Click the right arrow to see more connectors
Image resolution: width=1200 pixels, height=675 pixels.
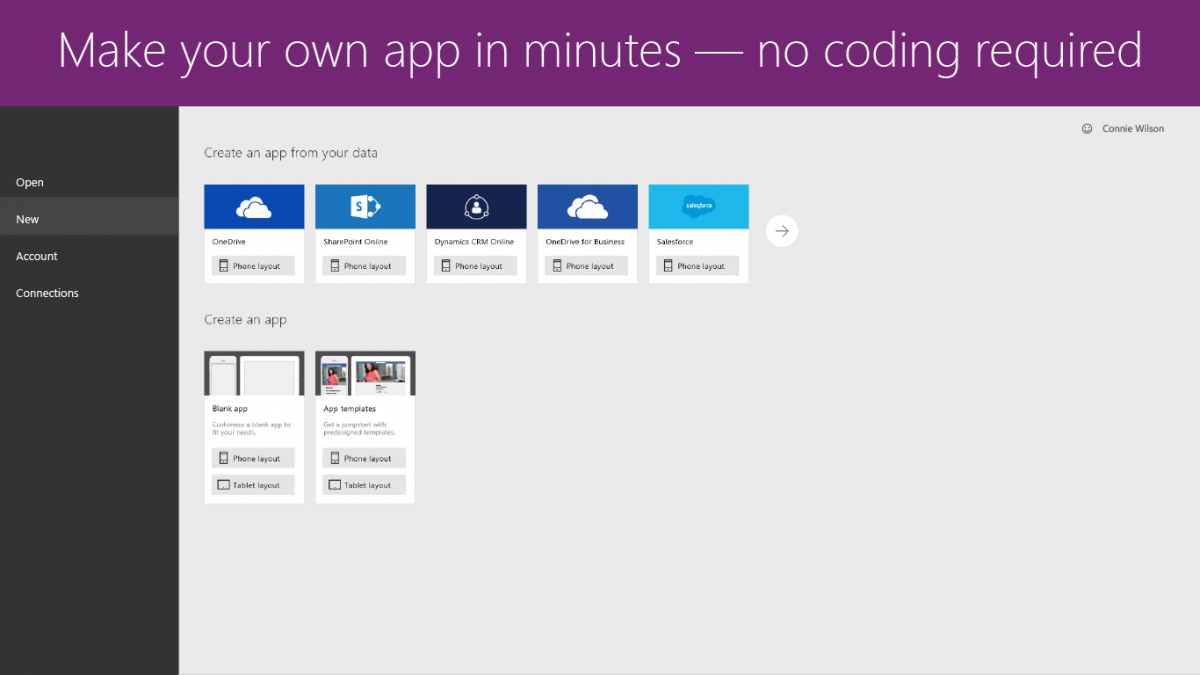782,230
